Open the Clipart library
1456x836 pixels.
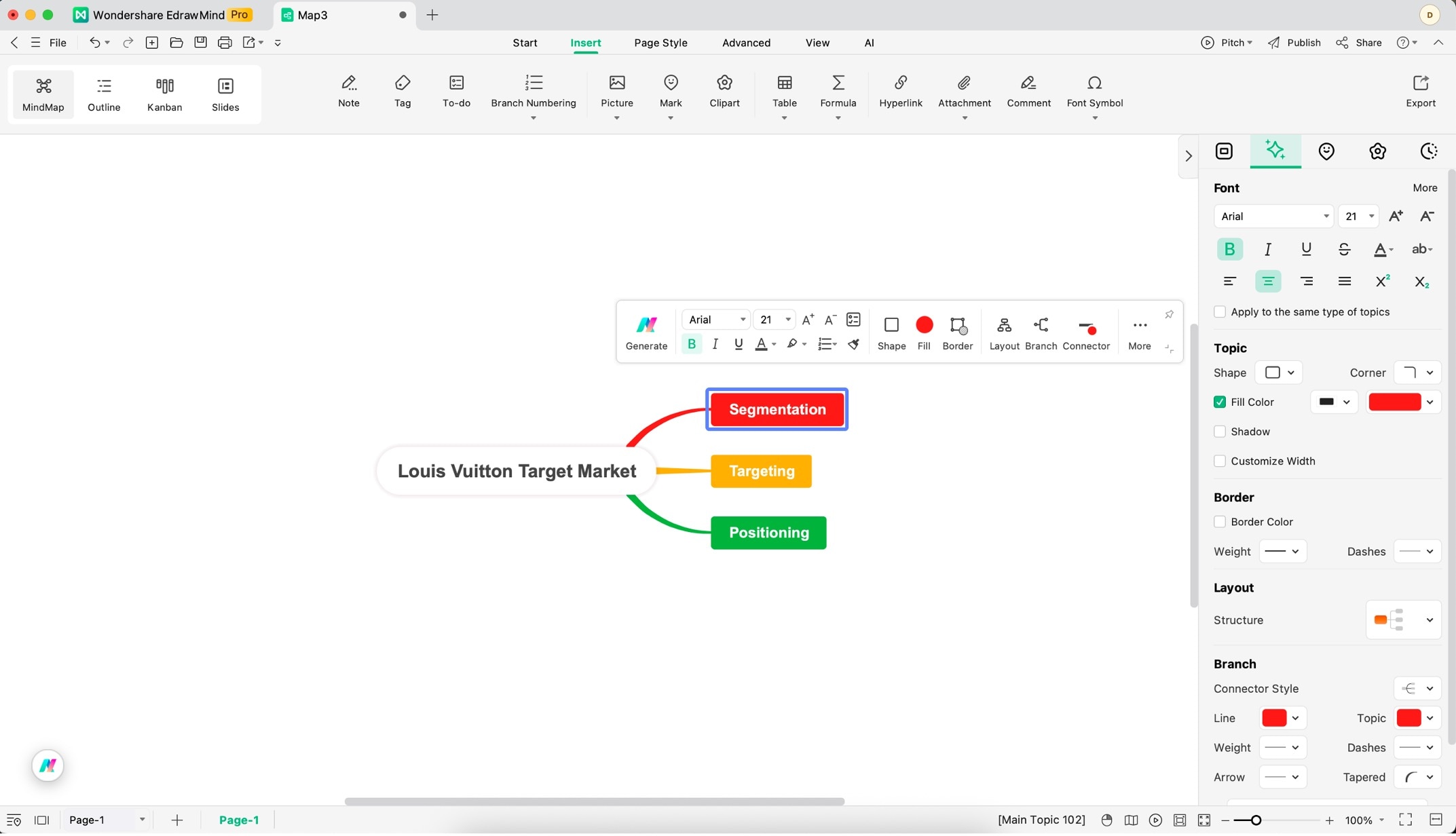724,91
